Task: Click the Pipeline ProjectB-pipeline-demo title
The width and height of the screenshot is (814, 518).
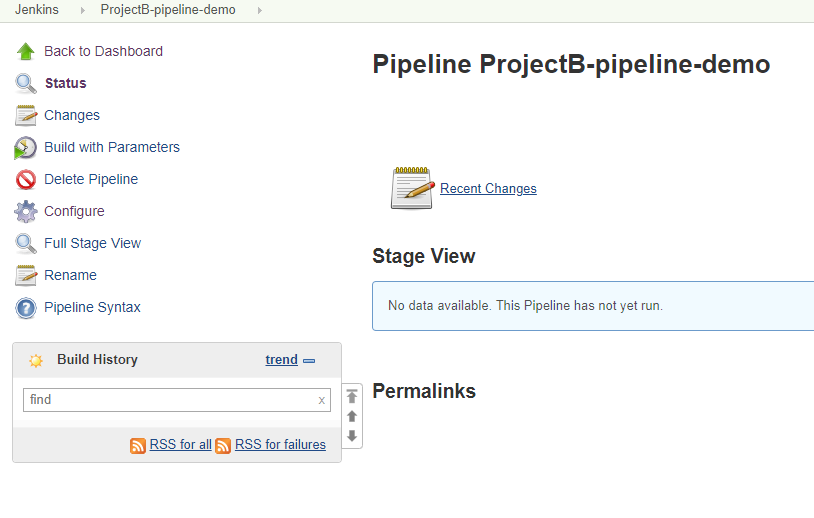Action: click(x=571, y=65)
